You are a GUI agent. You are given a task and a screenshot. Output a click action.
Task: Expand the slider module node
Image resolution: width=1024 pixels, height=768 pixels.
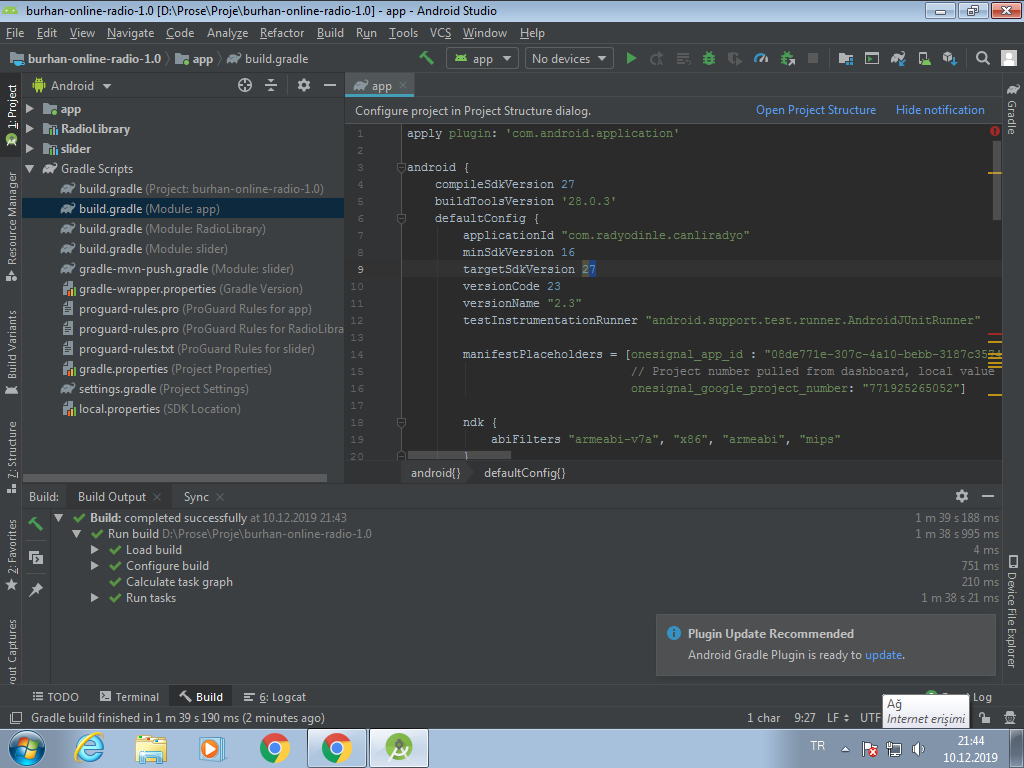(29, 149)
